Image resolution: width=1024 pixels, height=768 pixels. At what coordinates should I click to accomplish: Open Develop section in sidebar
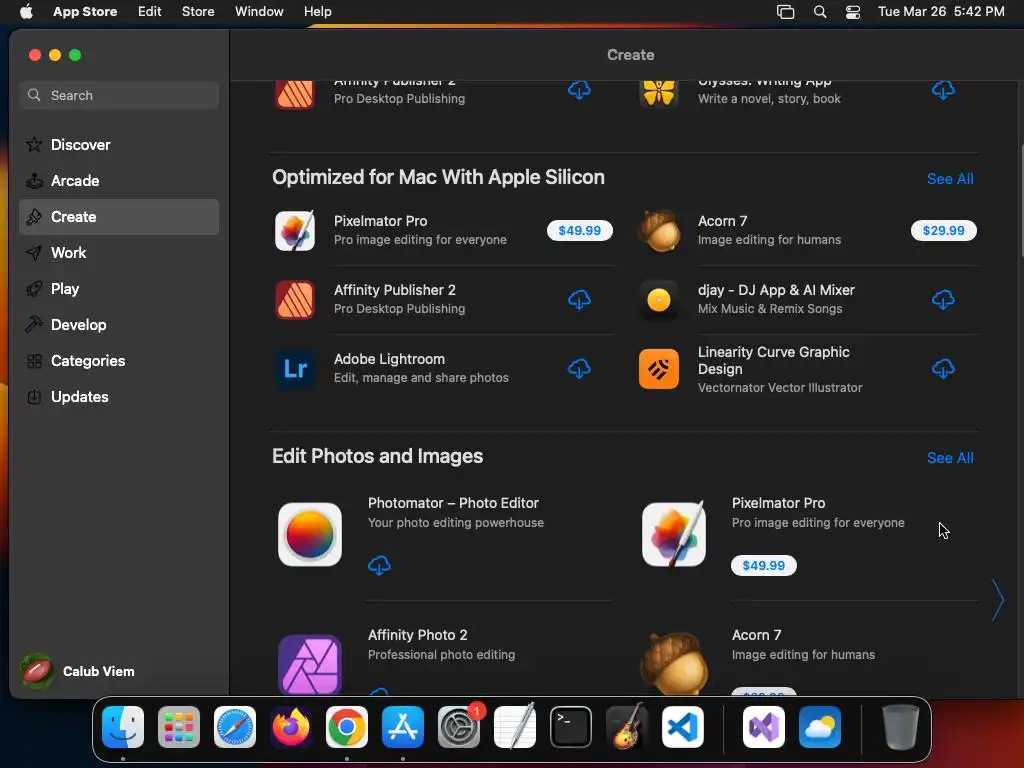click(119, 325)
